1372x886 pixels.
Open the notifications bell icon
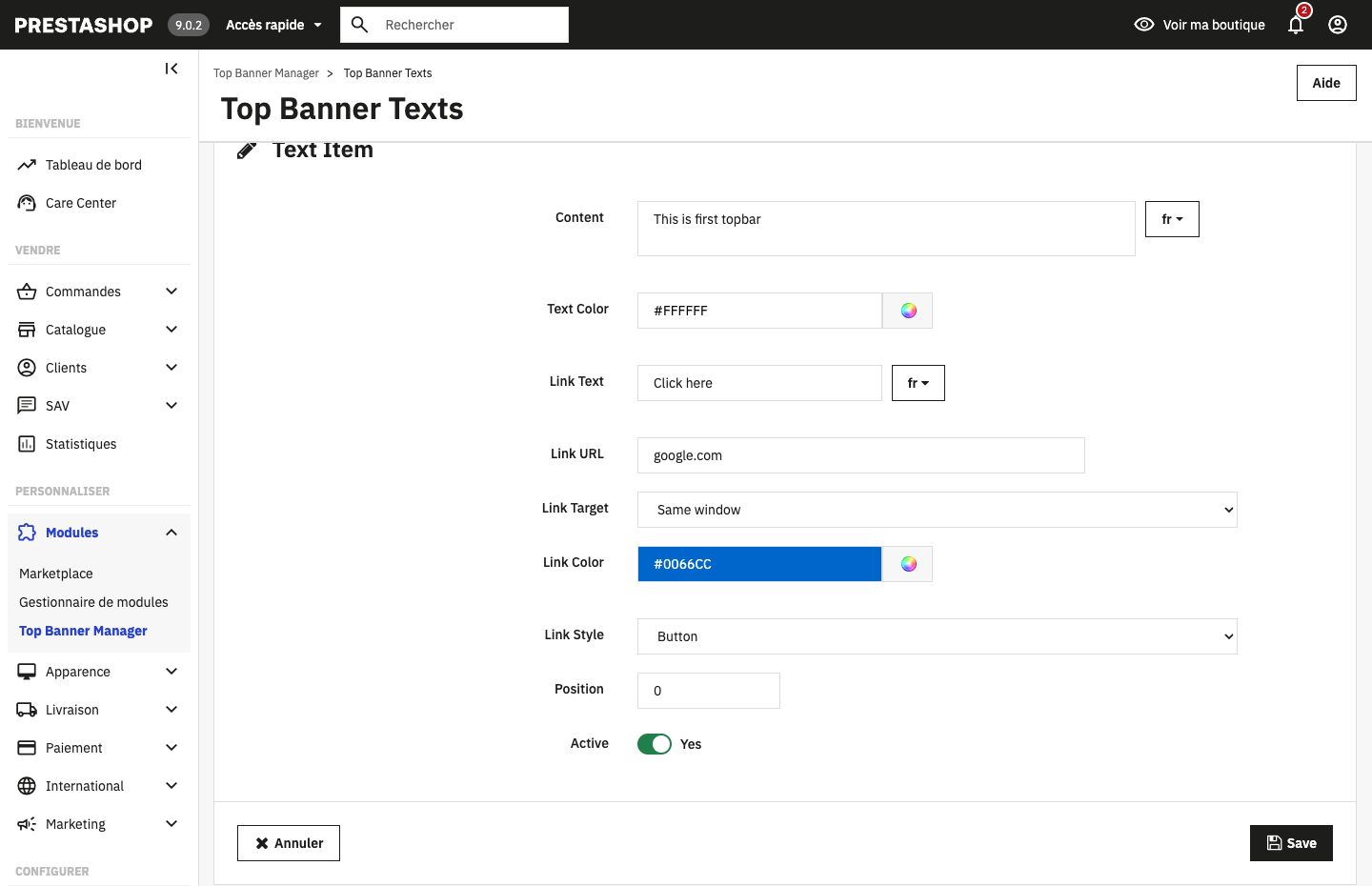click(x=1296, y=25)
